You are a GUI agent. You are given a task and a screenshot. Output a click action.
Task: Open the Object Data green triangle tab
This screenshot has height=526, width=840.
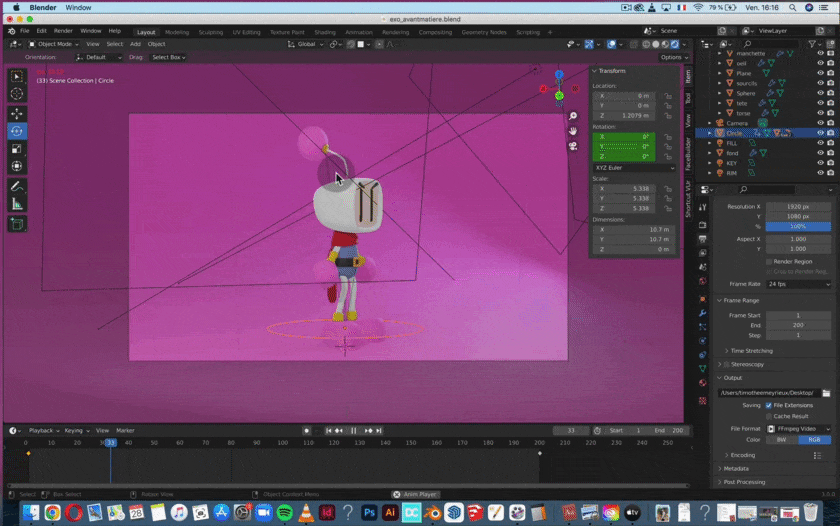(x=703, y=369)
